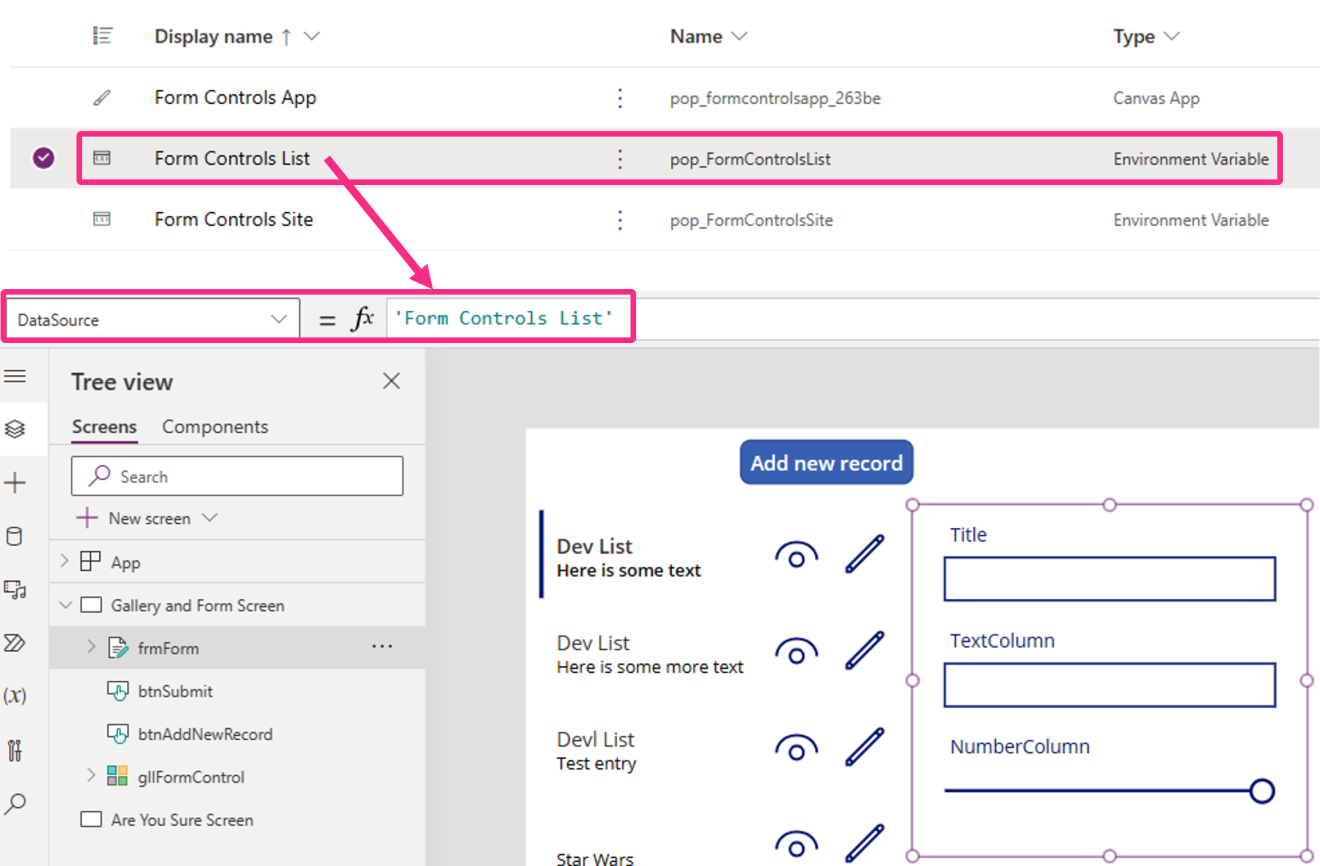
Task: Click the Add new record button
Action: pos(826,462)
